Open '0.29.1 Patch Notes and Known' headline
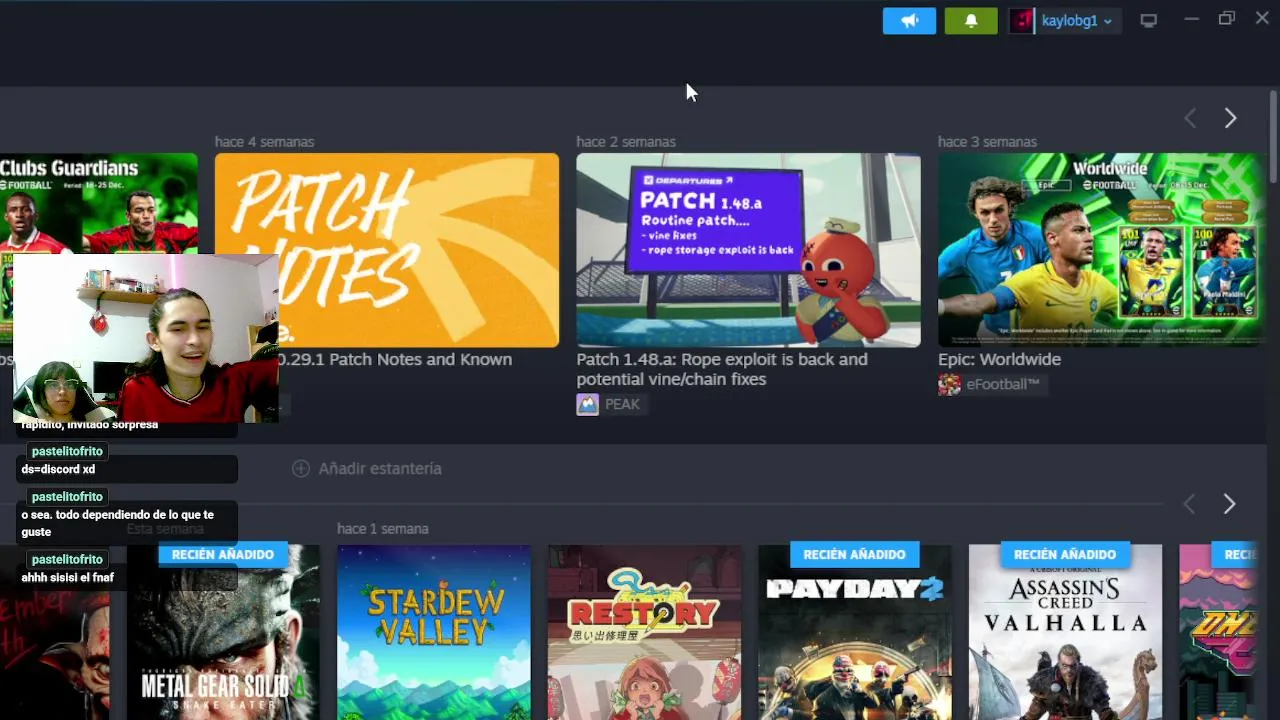Screen dimensions: 1280x720 coord(395,359)
